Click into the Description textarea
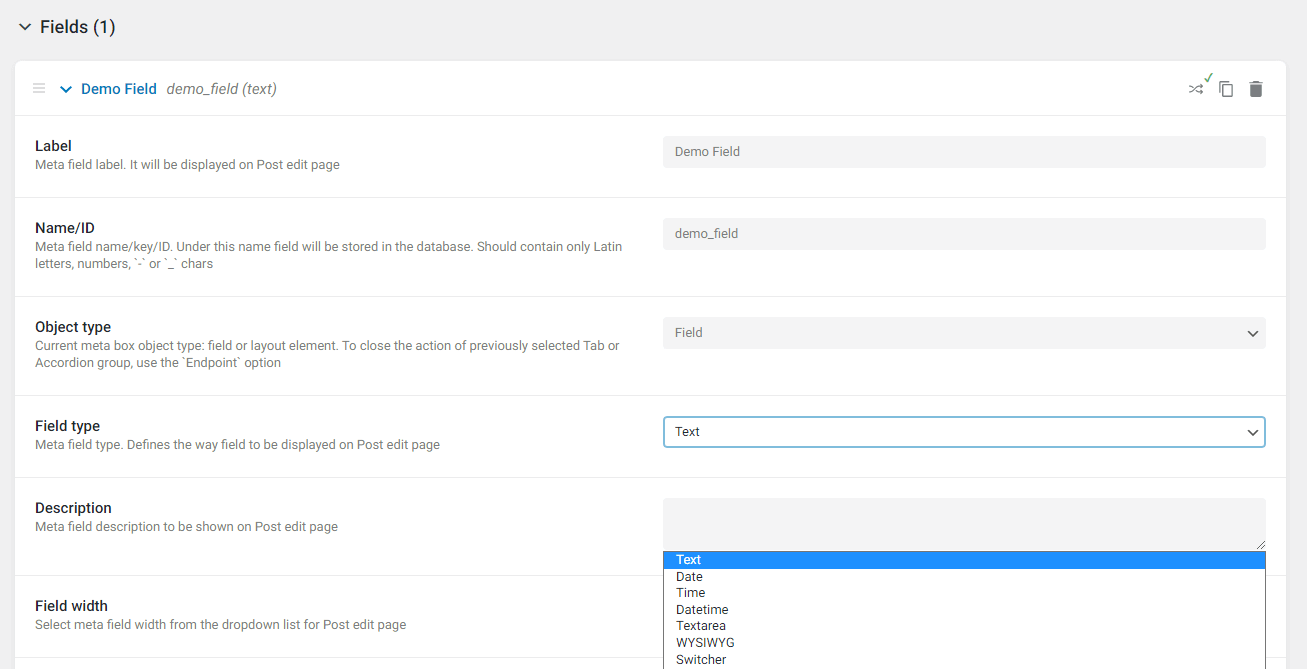Image resolution: width=1307 pixels, height=669 pixels. 964,524
